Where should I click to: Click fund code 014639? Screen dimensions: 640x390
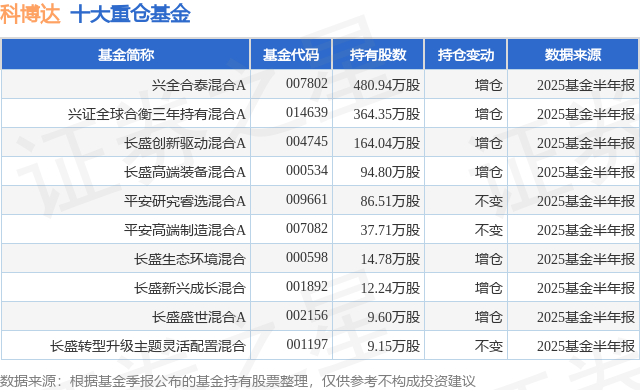click(x=307, y=112)
